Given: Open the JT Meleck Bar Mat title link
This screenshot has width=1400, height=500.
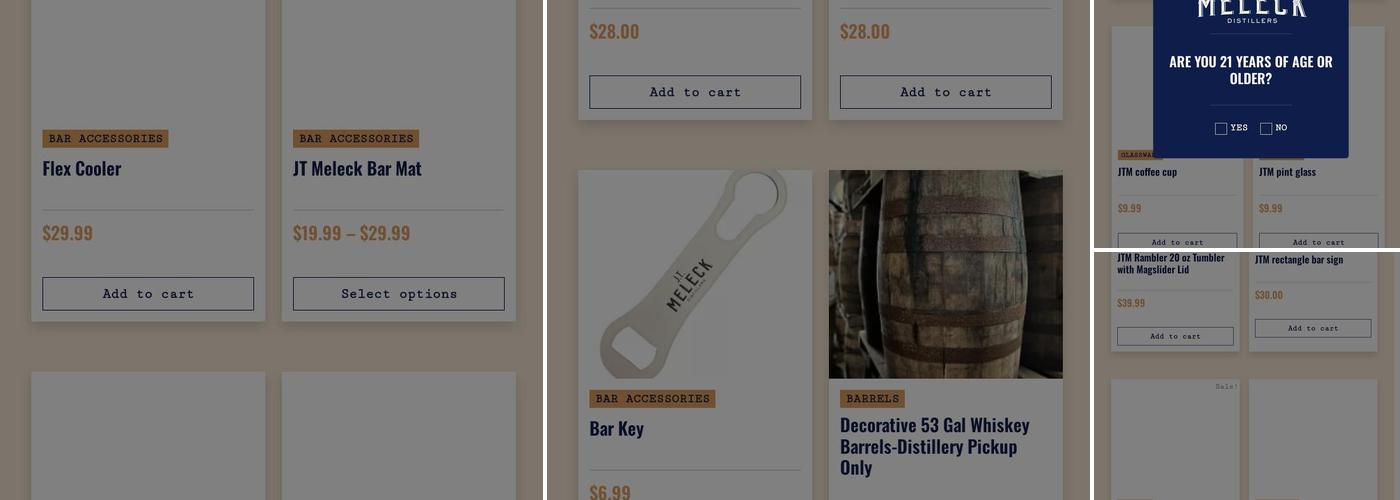Looking at the screenshot, I should [x=357, y=168].
